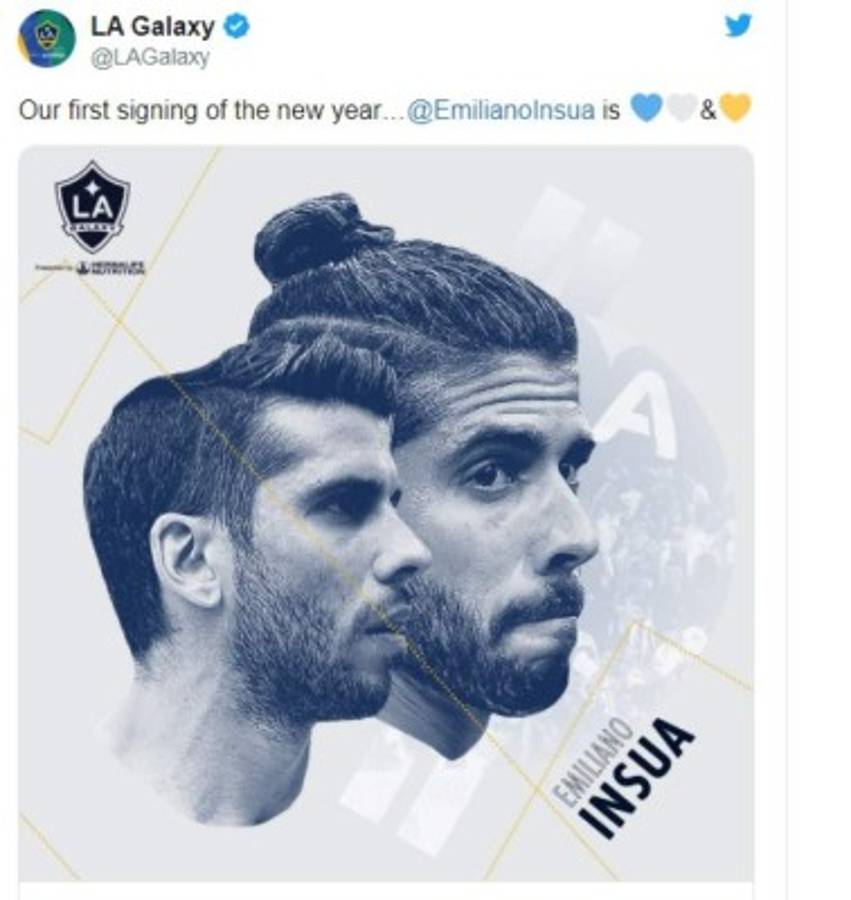Viewport: 851px width, 900px height.
Task: Click the blue heart emoji
Action: click(x=647, y=108)
